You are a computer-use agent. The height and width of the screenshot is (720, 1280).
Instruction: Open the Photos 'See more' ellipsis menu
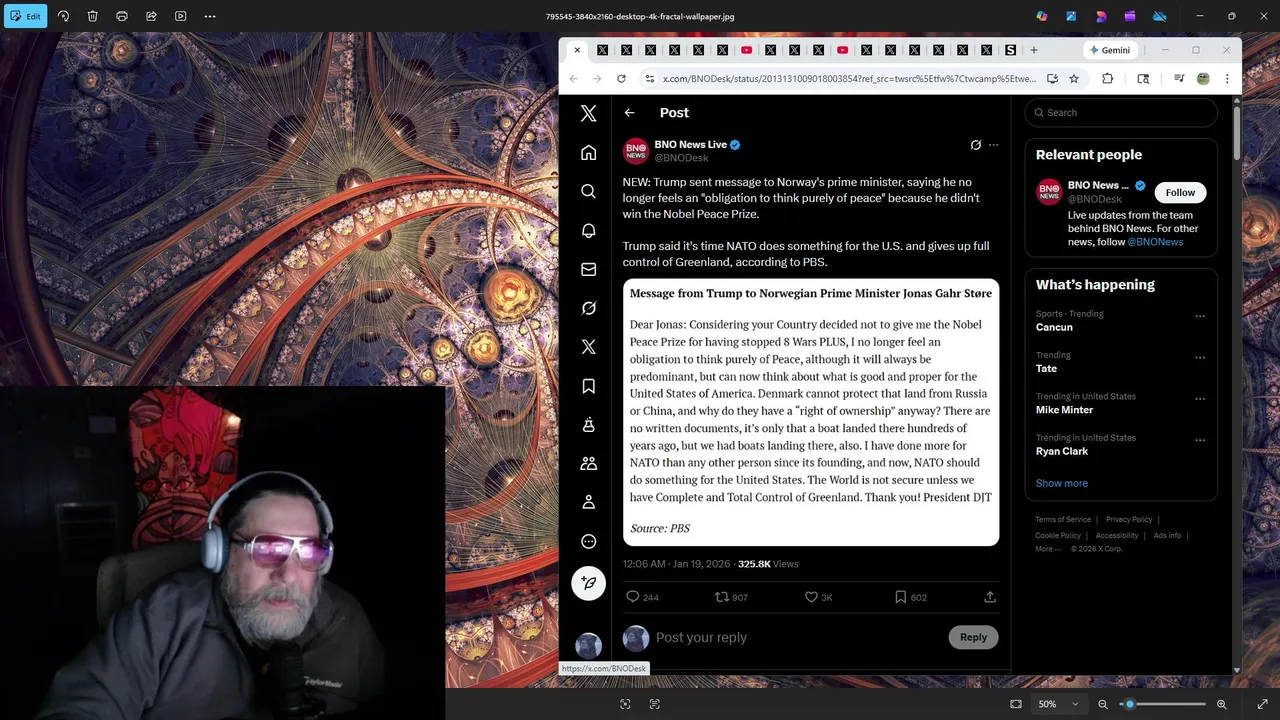pyautogui.click(x=210, y=16)
